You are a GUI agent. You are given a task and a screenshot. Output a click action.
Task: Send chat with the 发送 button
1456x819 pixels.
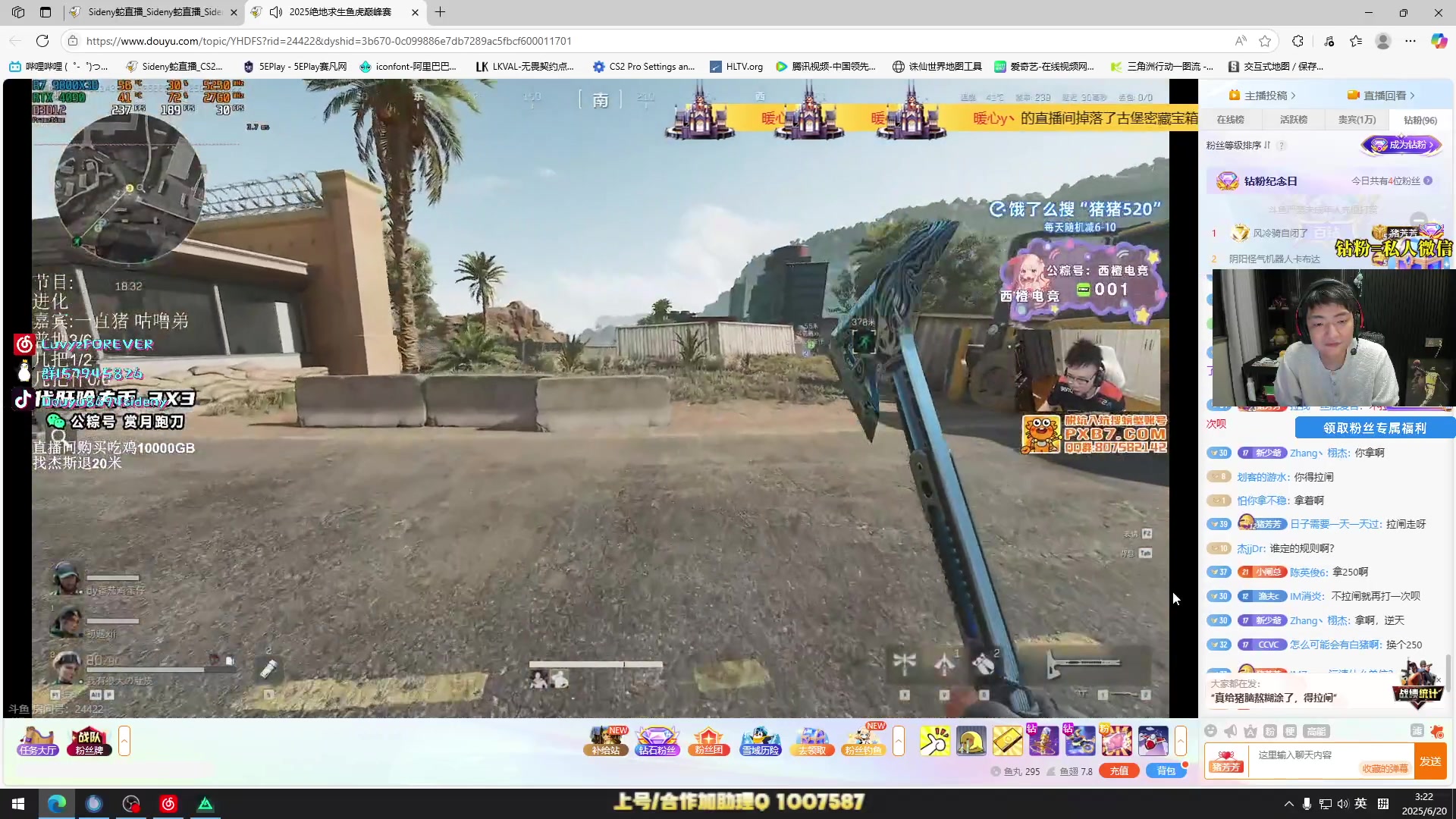1431,761
